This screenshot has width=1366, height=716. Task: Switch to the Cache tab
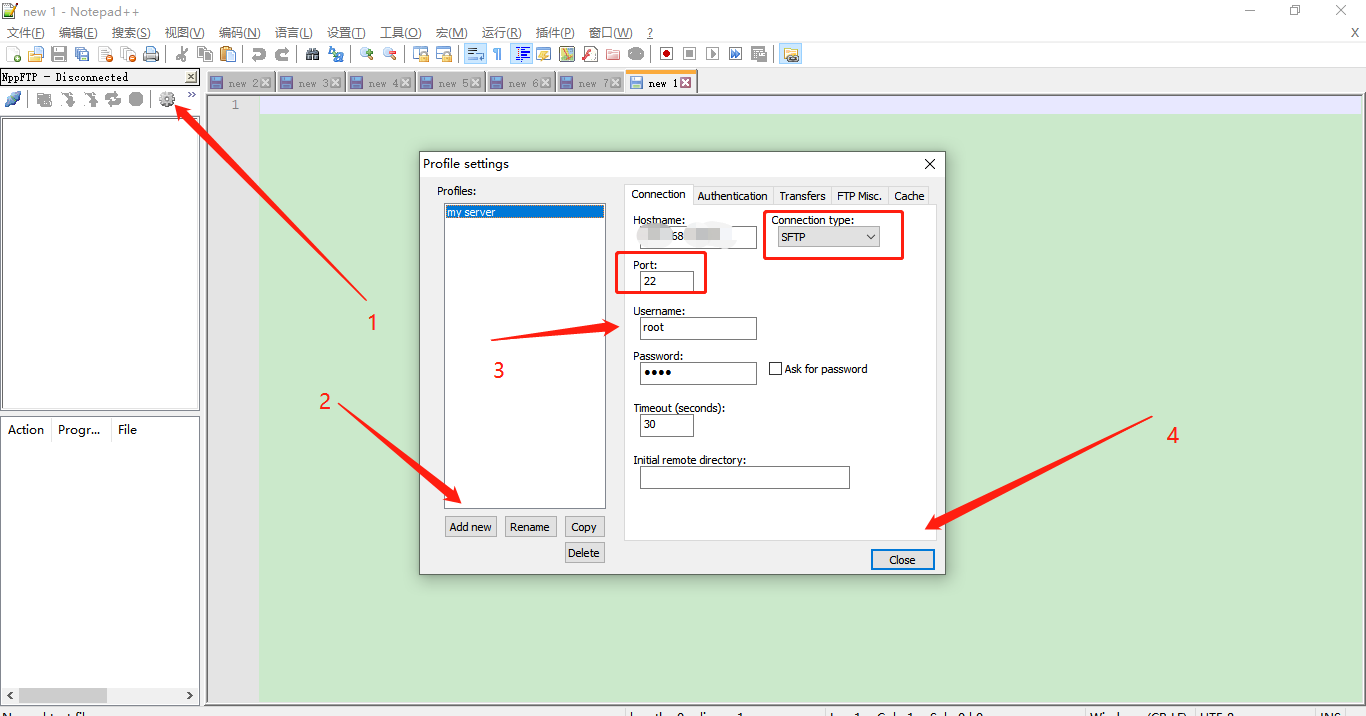point(909,196)
